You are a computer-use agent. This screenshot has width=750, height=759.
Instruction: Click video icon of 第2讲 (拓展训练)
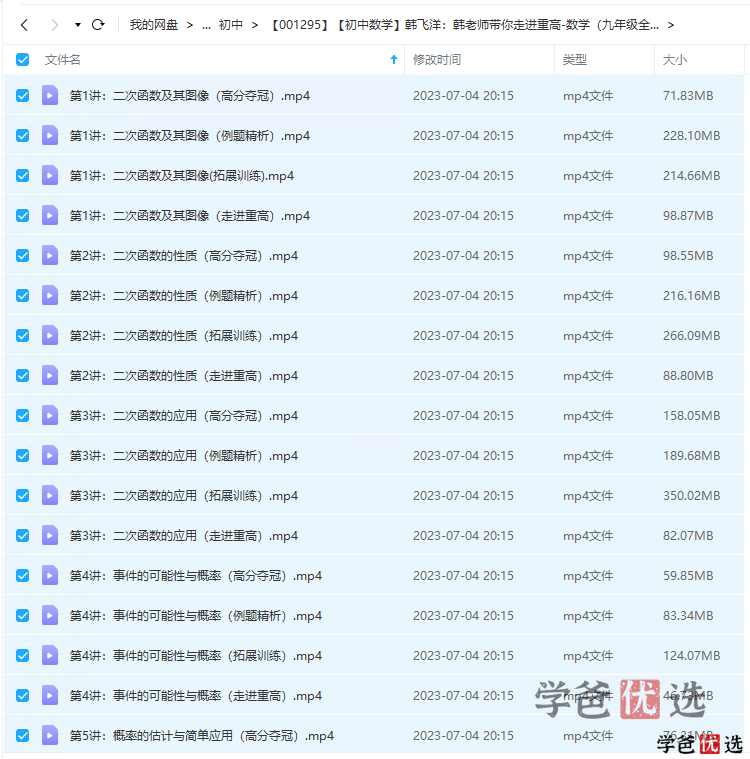(x=49, y=335)
